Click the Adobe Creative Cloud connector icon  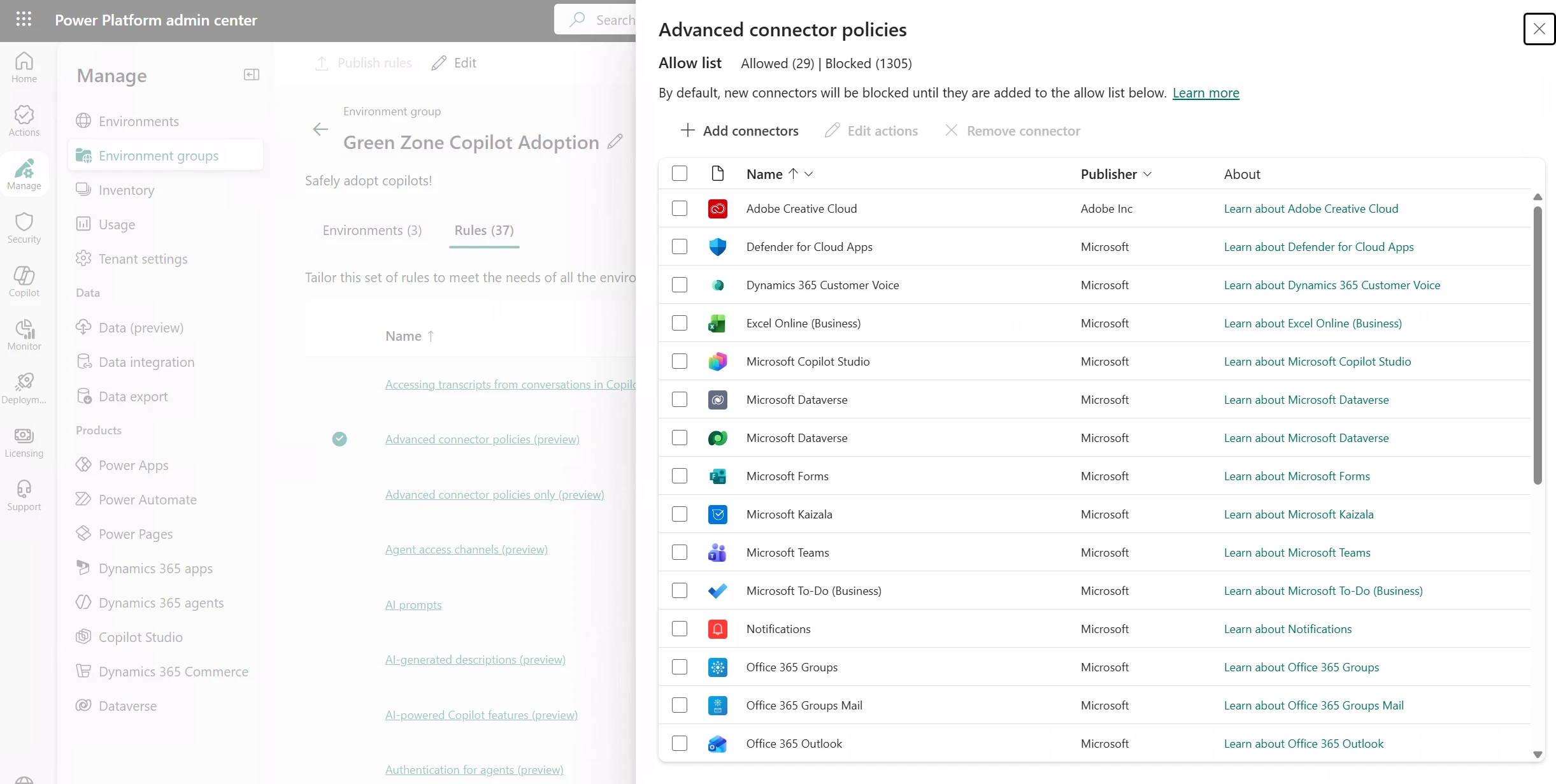point(718,208)
